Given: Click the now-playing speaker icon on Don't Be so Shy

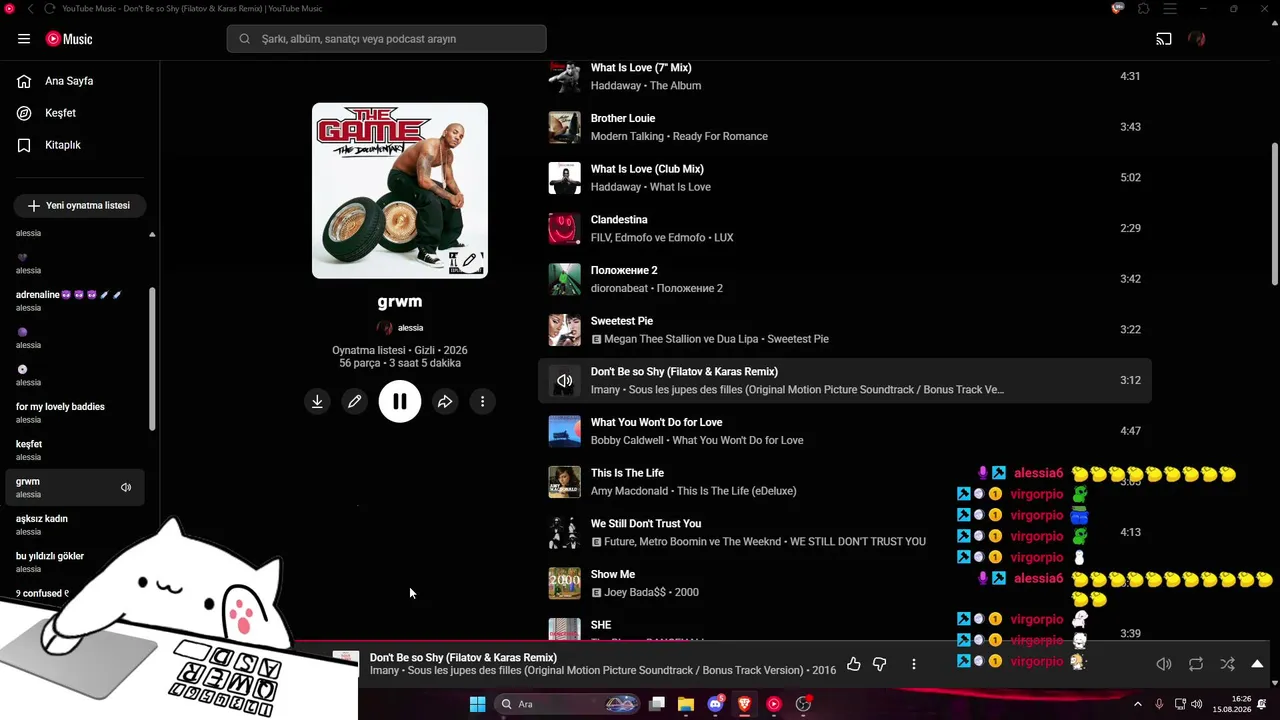Looking at the screenshot, I should [x=565, y=380].
